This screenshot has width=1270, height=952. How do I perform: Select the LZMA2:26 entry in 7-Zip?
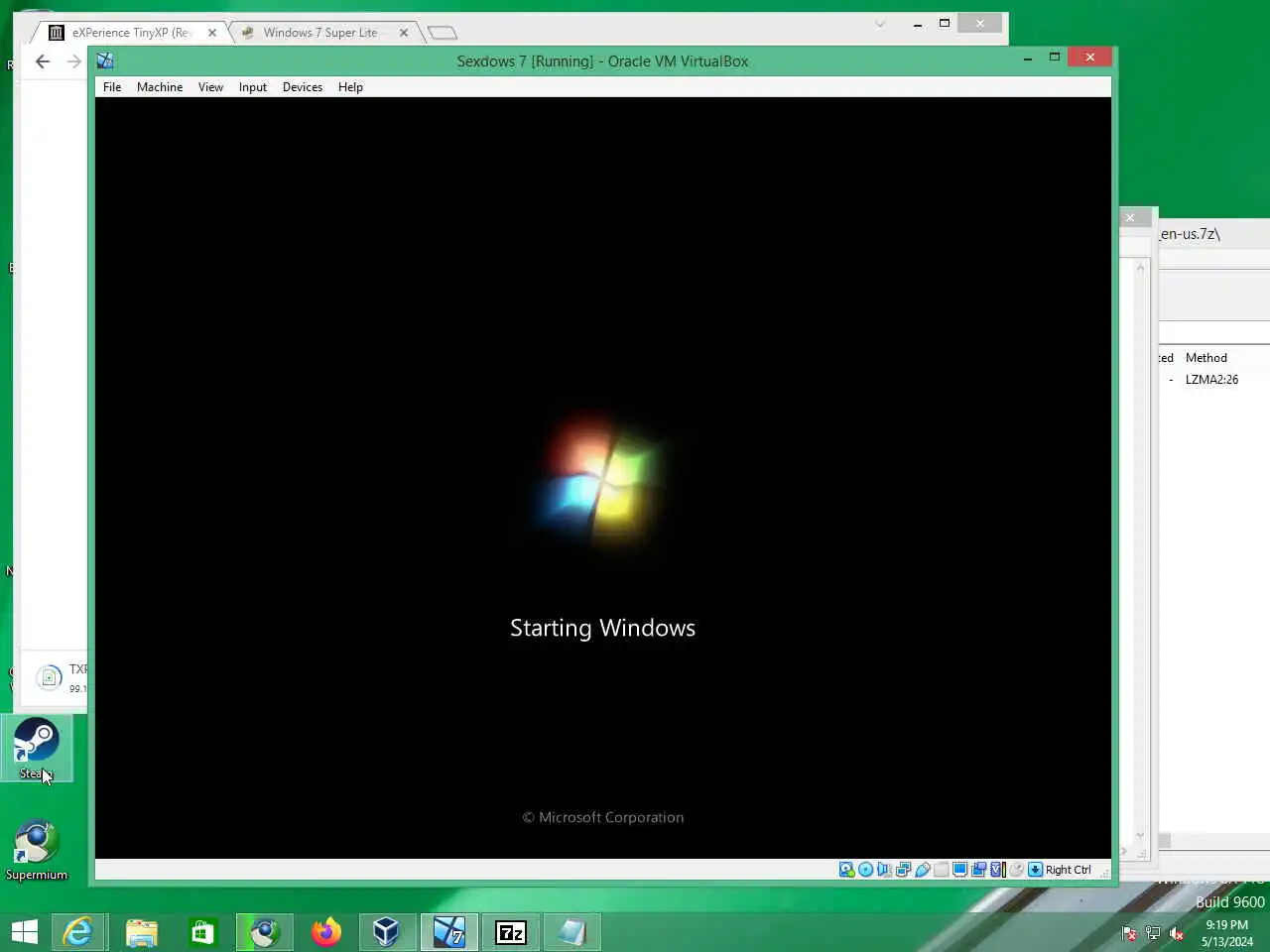click(1211, 380)
